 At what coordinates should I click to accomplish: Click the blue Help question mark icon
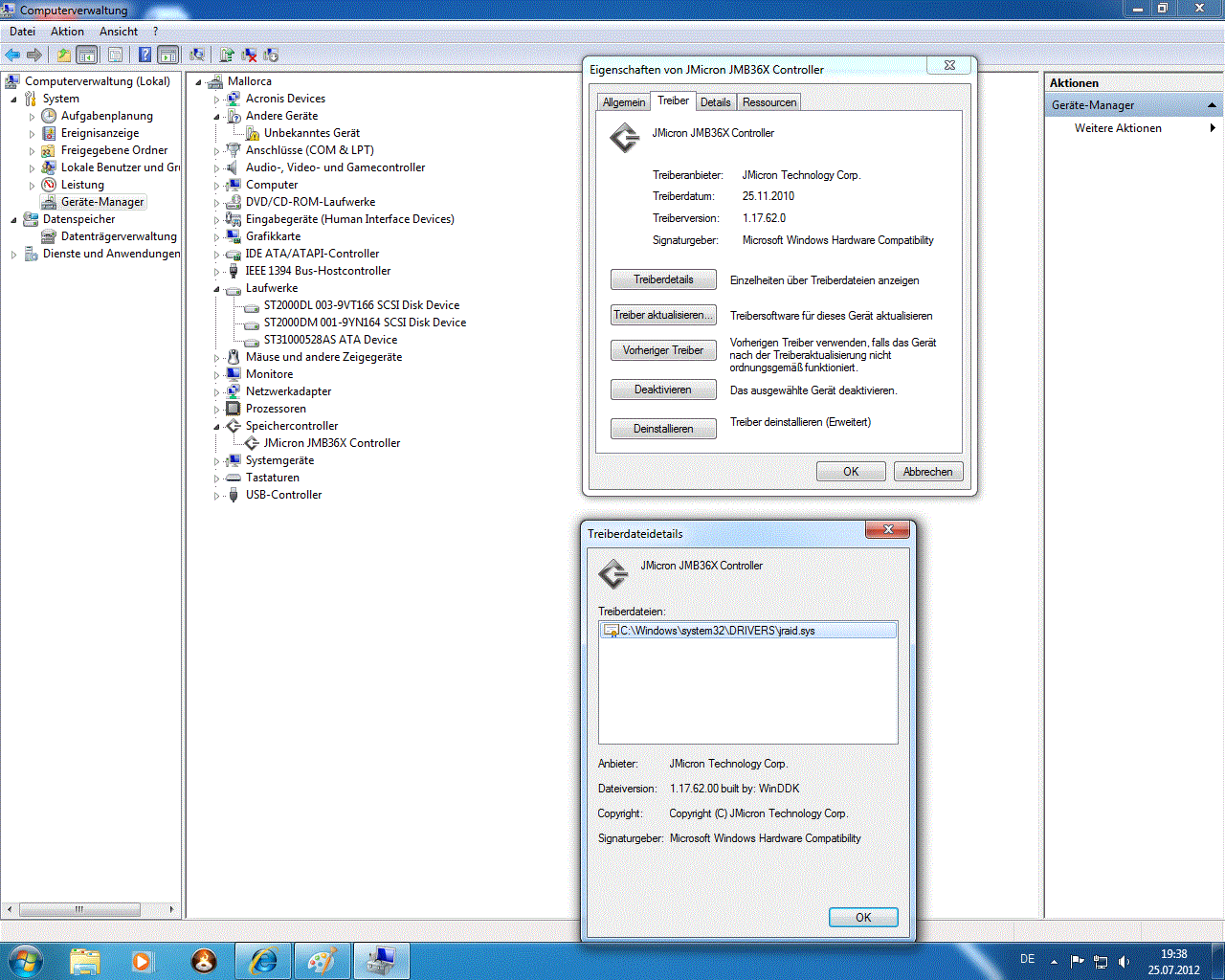click(x=145, y=56)
